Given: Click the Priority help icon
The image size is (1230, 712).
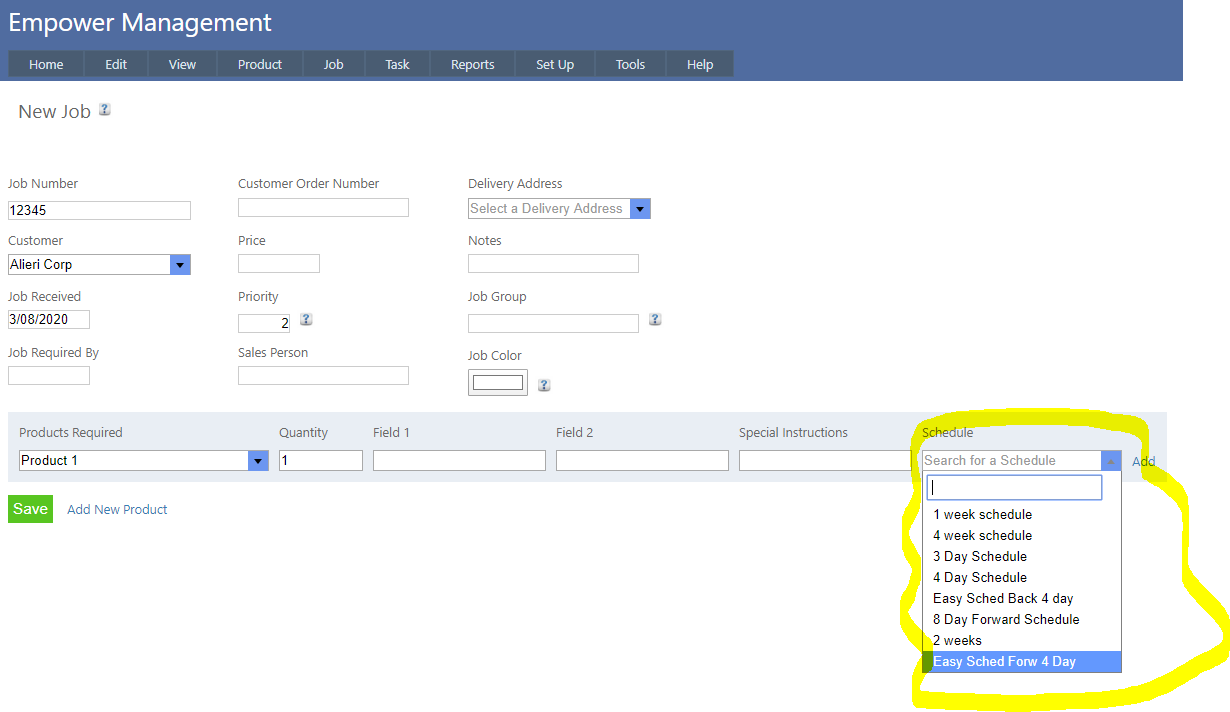Looking at the screenshot, I should [306, 320].
